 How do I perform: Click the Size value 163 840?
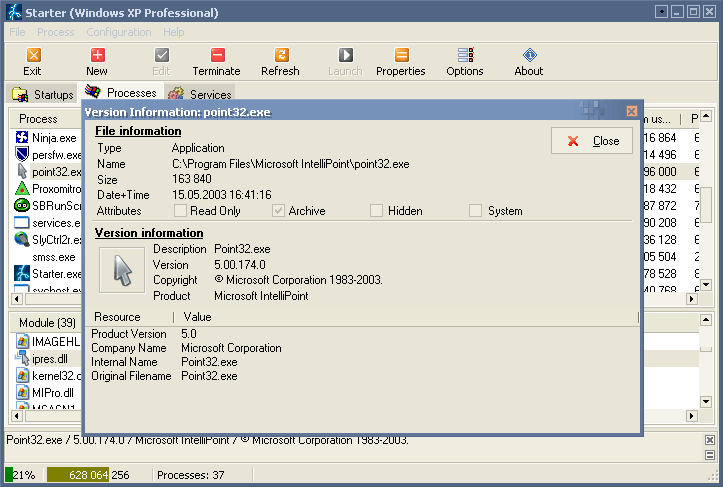coord(192,178)
